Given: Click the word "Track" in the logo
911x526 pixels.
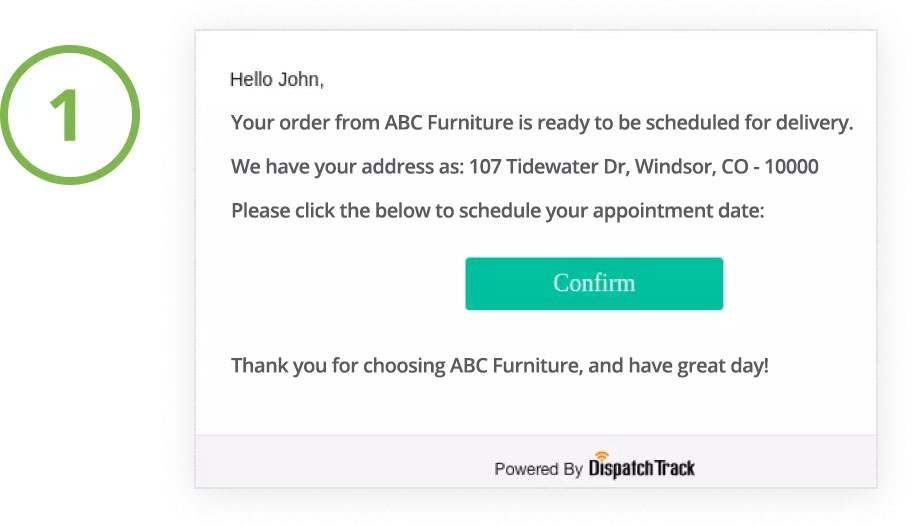Looking at the screenshot, I should (674, 468).
